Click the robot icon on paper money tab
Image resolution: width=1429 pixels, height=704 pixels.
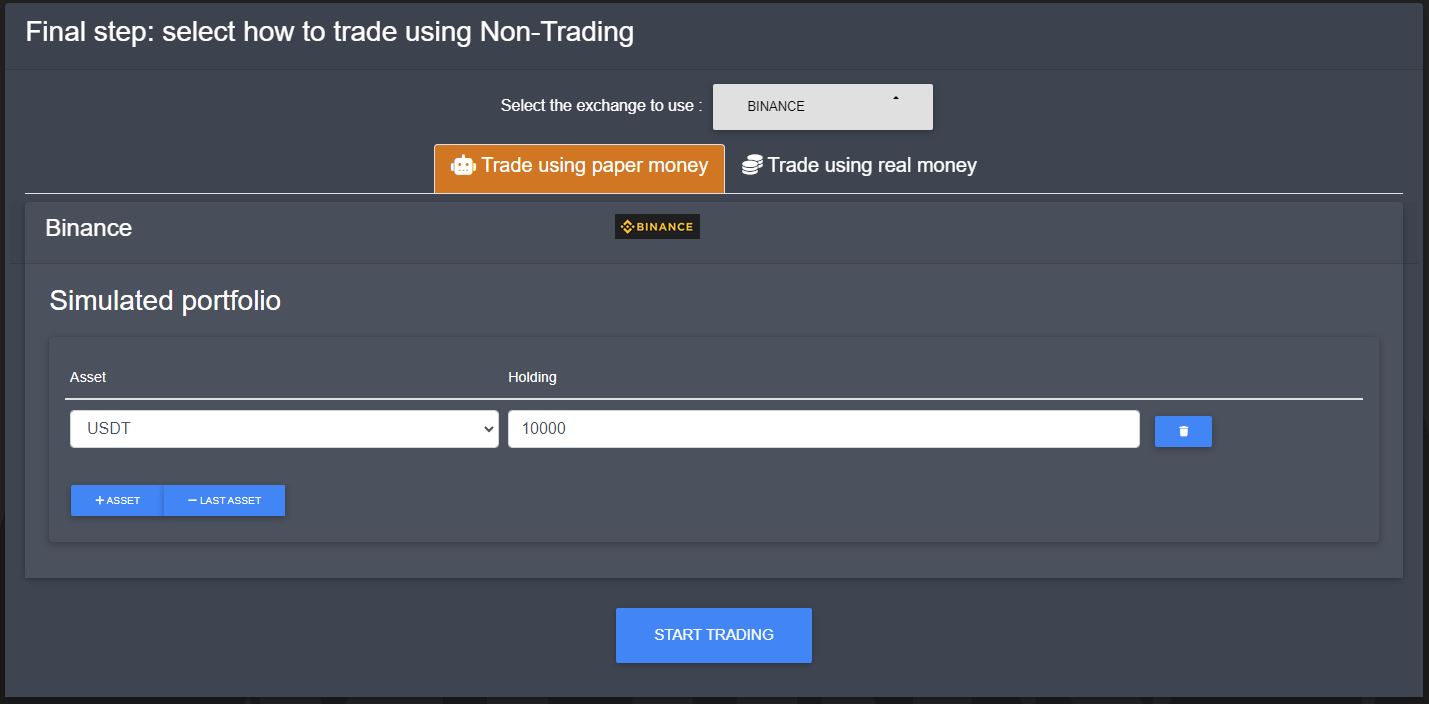tap(463, 166)
